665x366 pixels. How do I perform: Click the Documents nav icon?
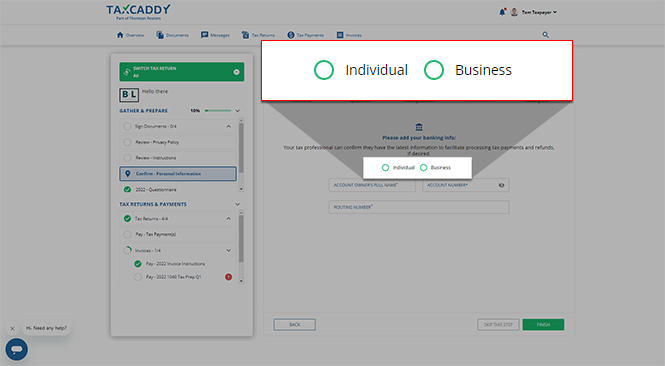pos(160,35)
